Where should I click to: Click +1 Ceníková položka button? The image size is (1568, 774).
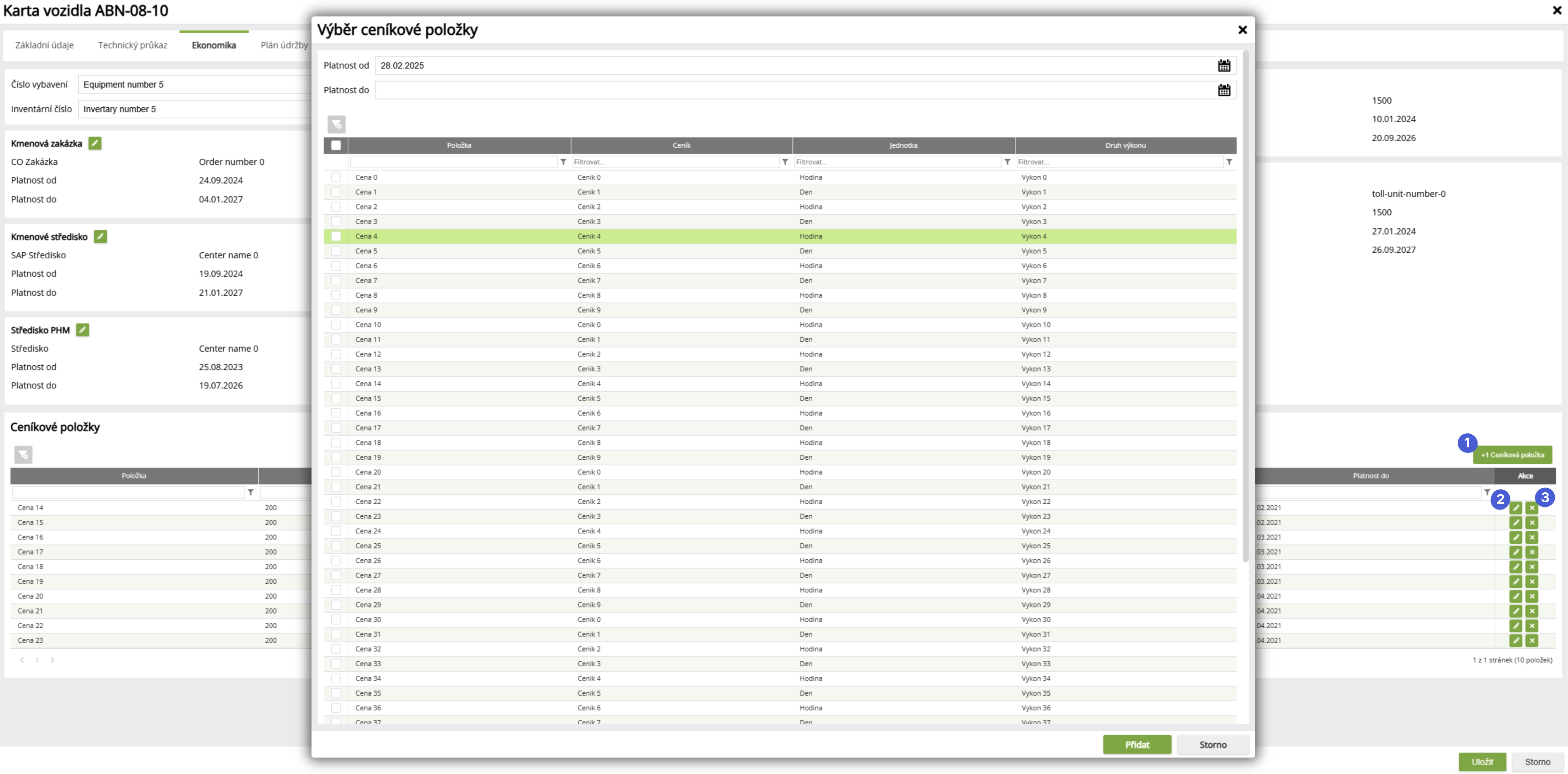(x=1512, y=455)
